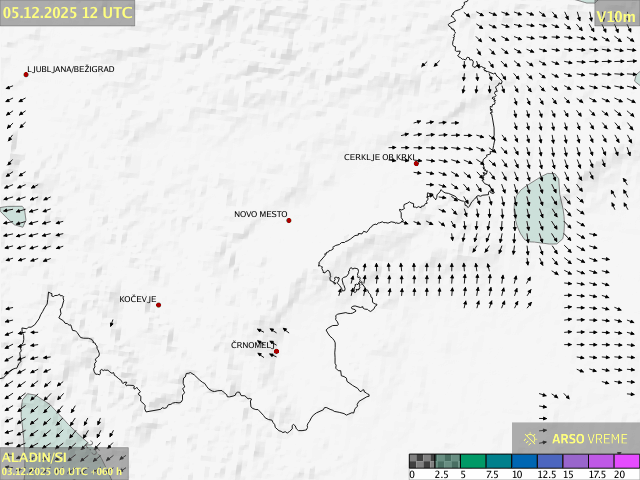
Task: Pick the magenta 20 legend swatch
Action: tap(627, 461)
